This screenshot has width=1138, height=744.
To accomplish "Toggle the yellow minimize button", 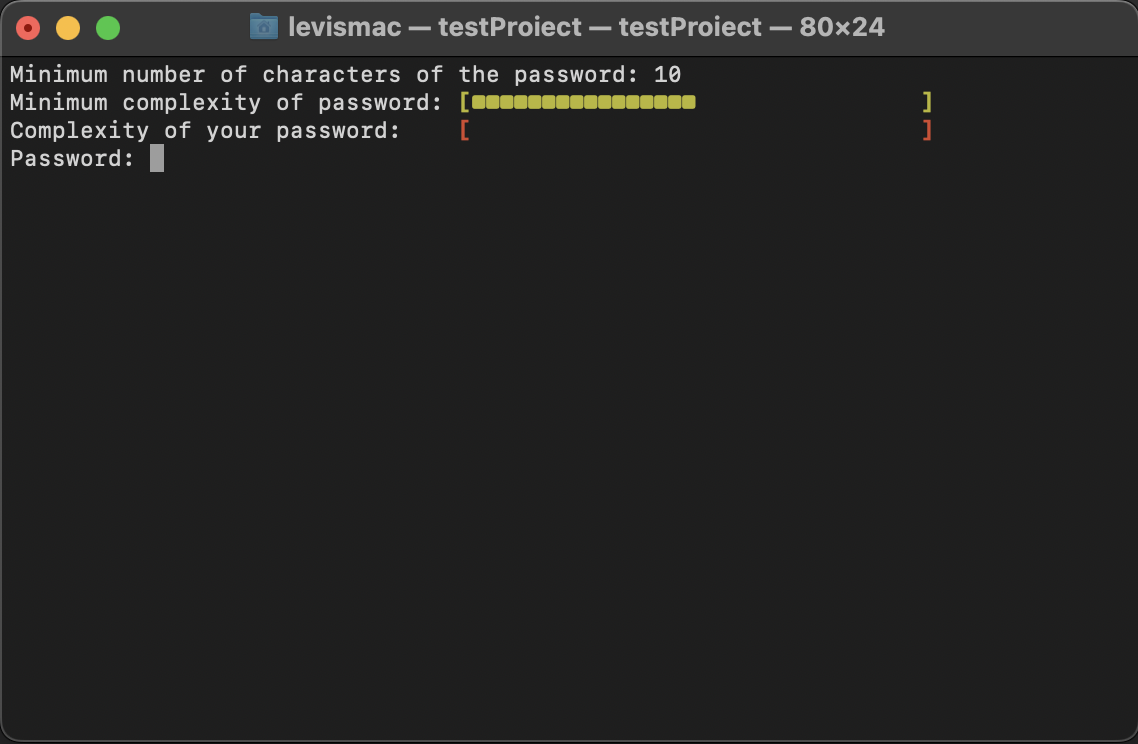I will (x=67, y=26).
